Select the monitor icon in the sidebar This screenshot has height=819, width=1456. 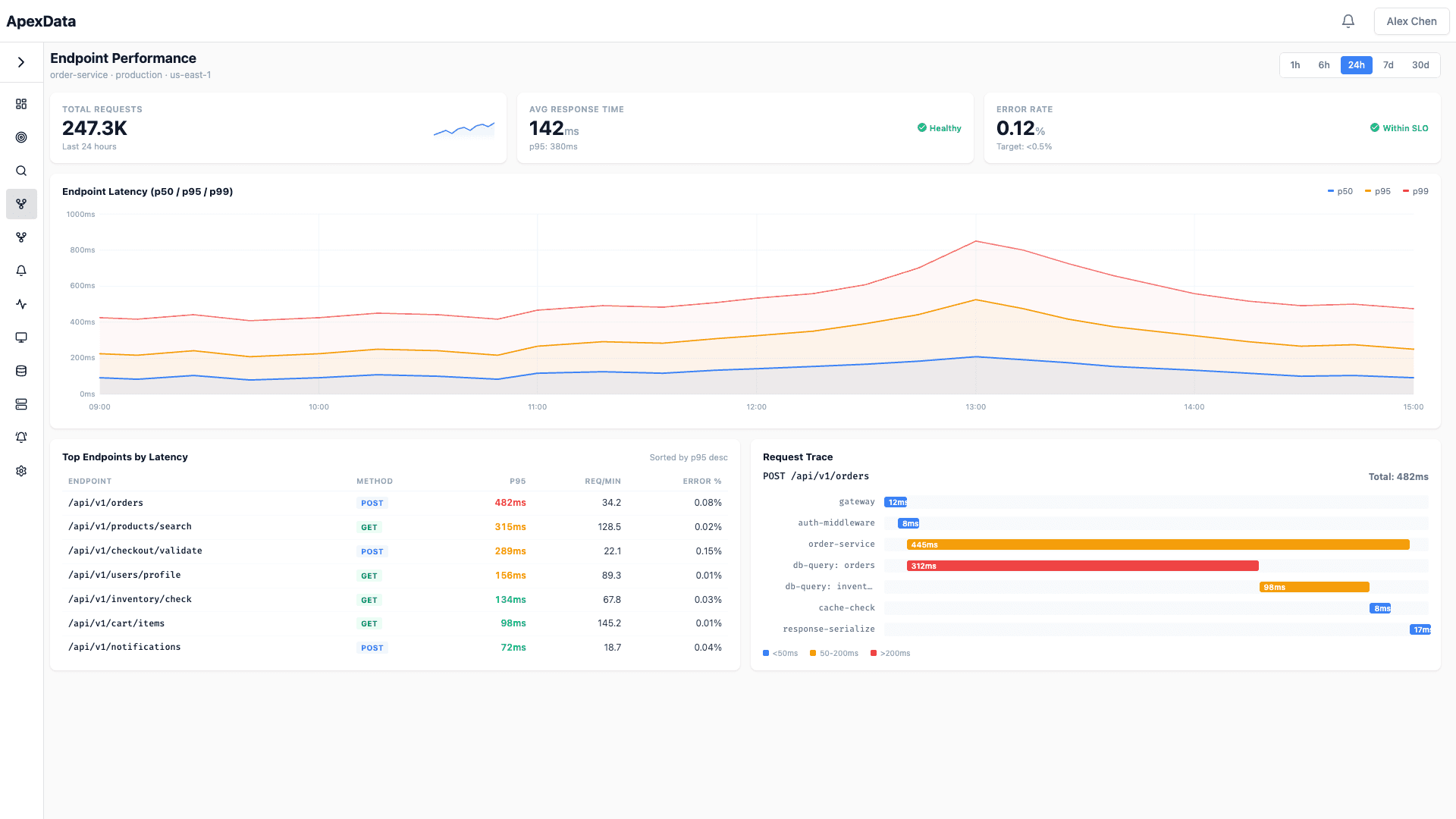pyautogui.click(x=20, y=337)
